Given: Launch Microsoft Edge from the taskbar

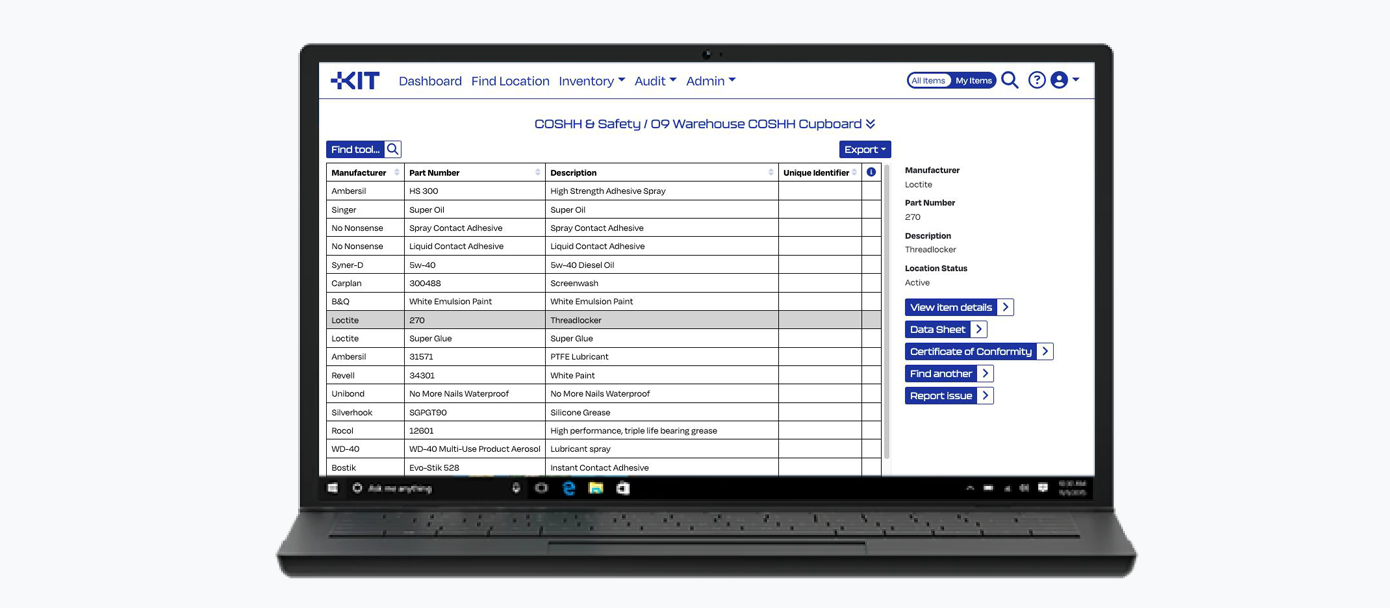Looking at the screenshot, I should [x=569, y=488].
